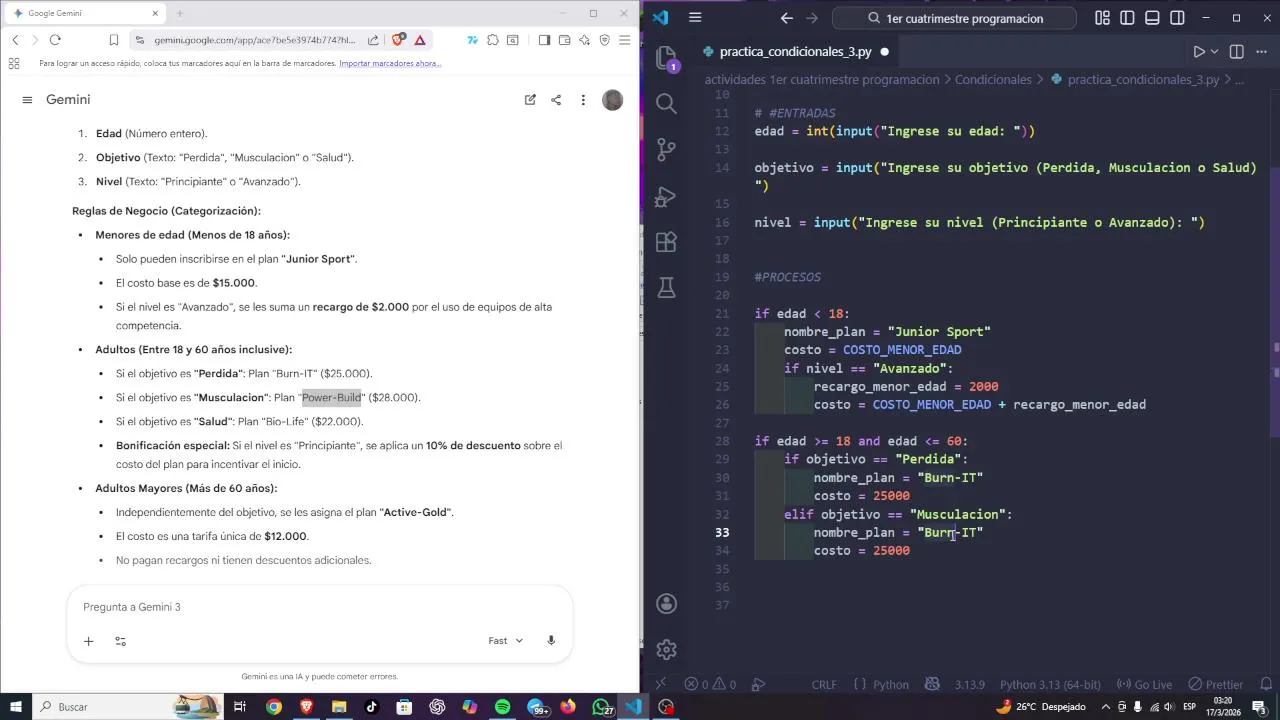Change the Python language mode

pyautogui.click(x=890, y=684)
